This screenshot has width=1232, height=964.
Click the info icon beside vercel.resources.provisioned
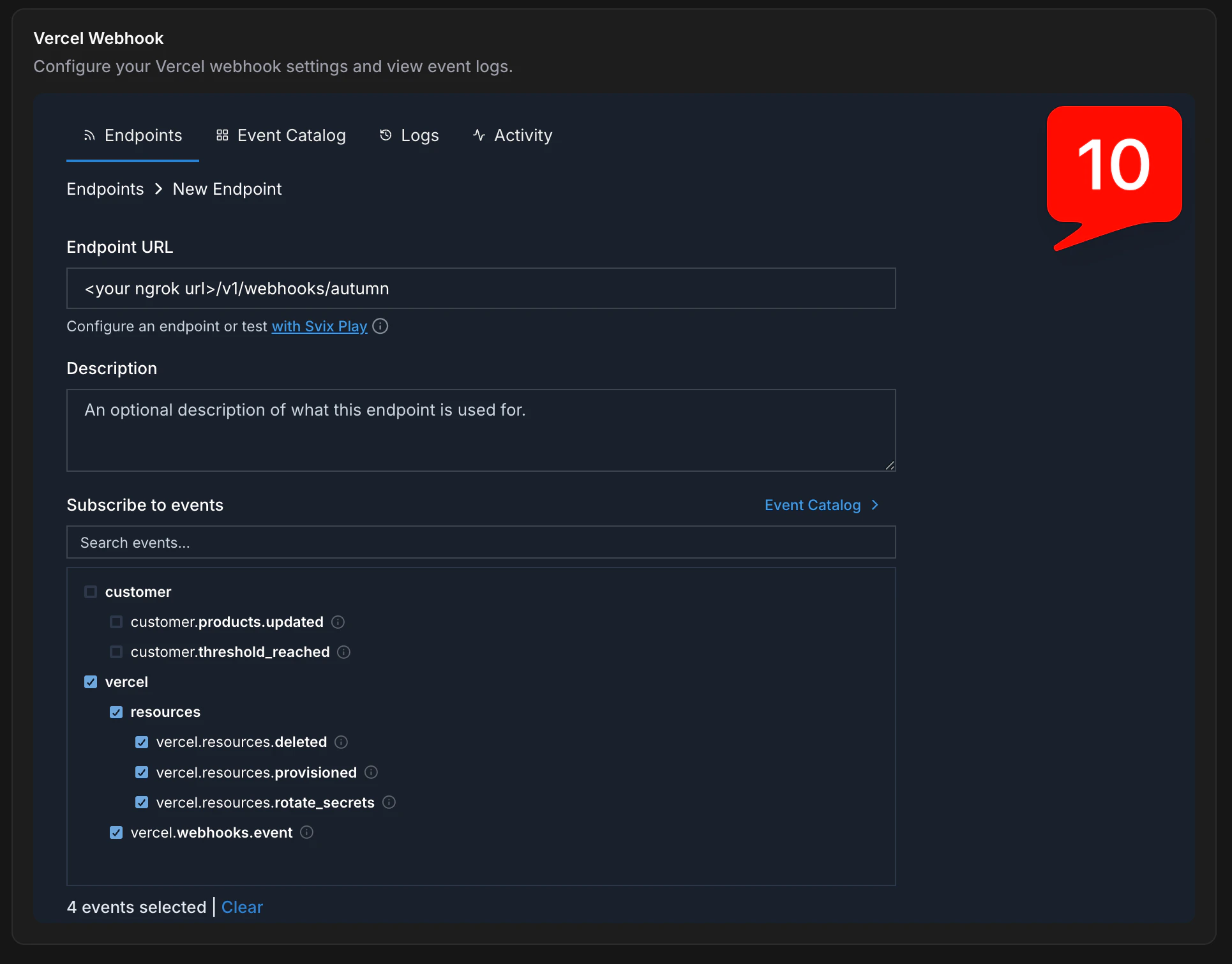tap(371, 772)
